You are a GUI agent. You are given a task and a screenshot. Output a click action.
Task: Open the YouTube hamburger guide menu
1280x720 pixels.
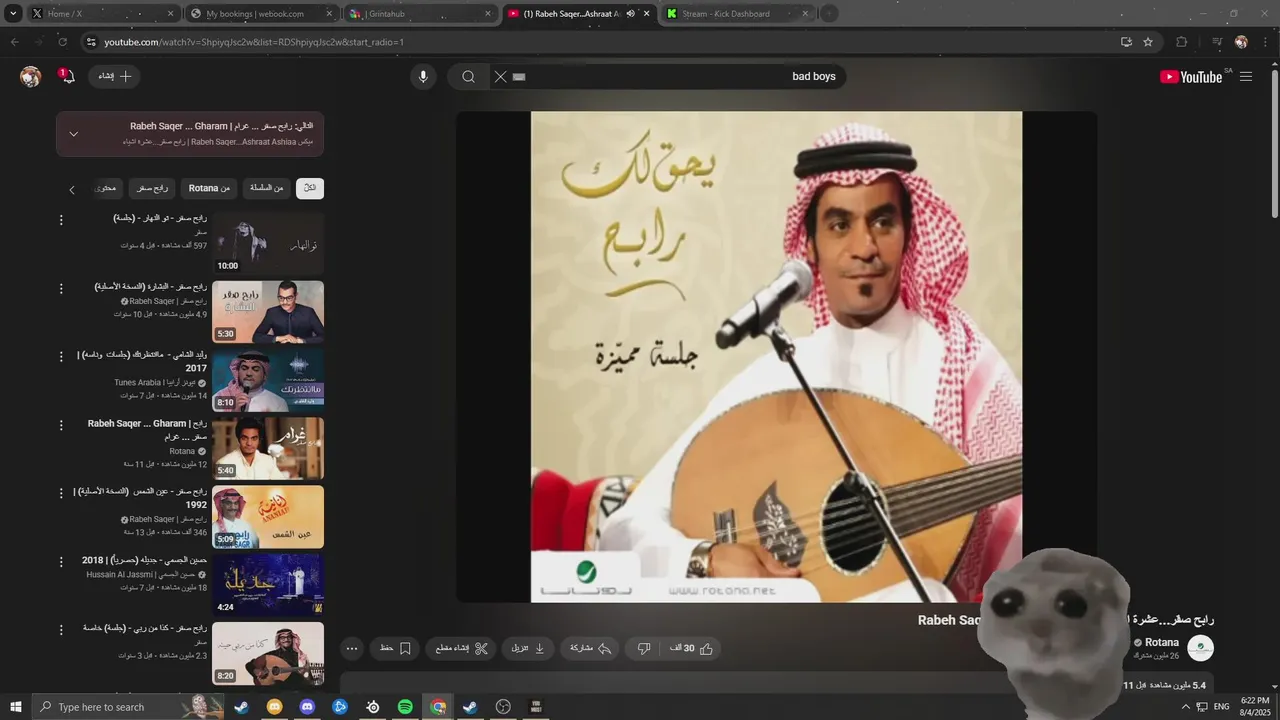[x=1246, y=77]
